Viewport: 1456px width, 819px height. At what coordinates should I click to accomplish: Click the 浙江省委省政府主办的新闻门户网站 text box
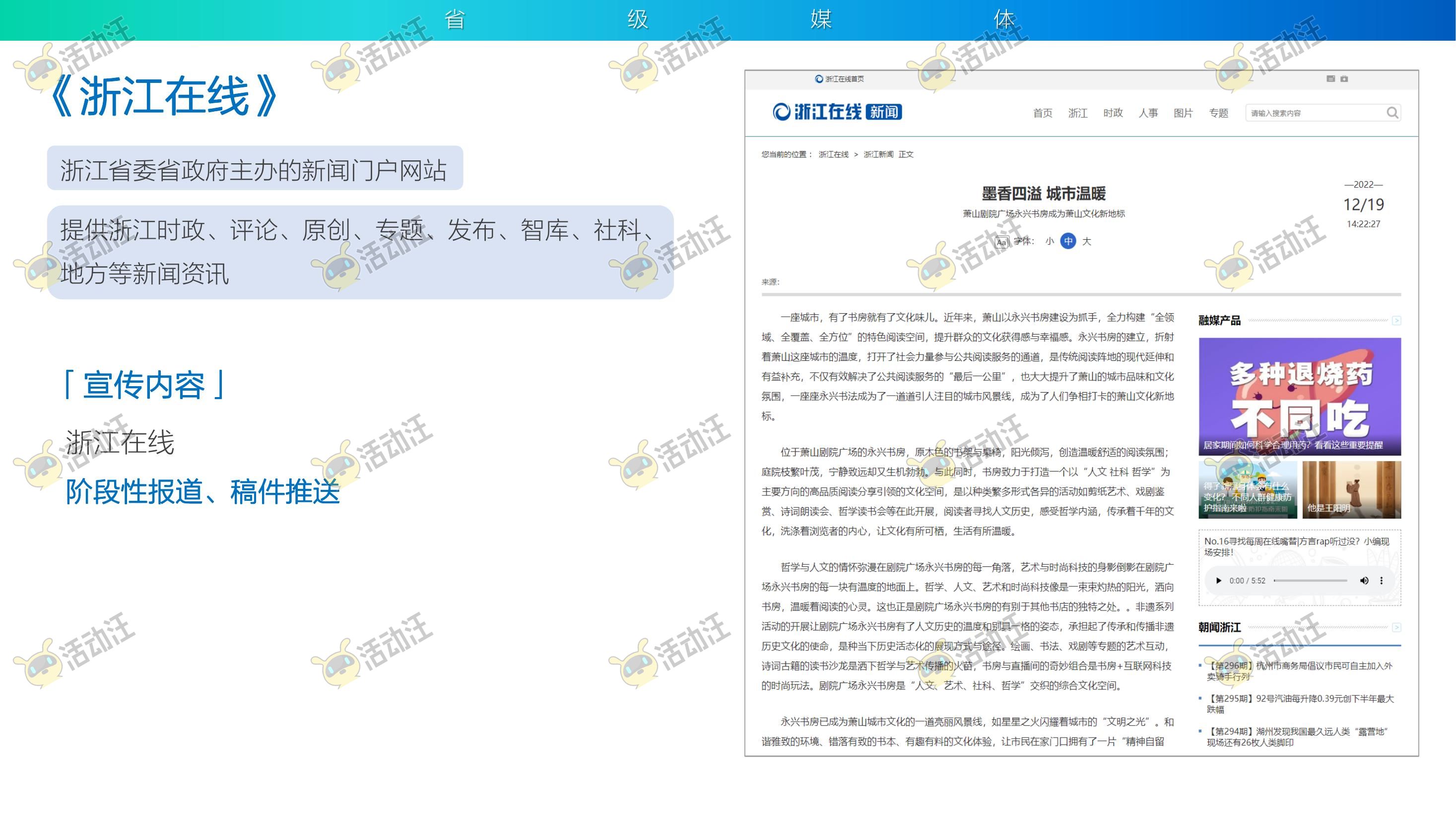point(255,168)
